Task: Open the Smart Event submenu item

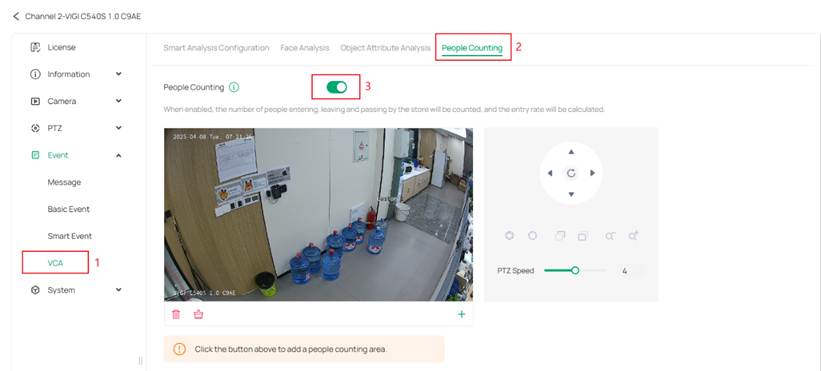Action: click(70, 236)
